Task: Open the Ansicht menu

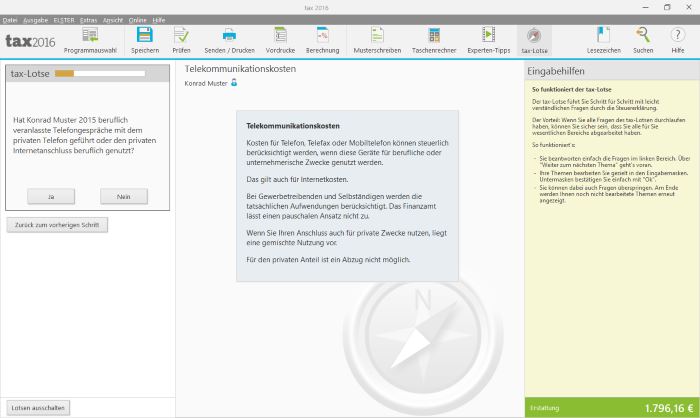Action: [x=112, y=20]
